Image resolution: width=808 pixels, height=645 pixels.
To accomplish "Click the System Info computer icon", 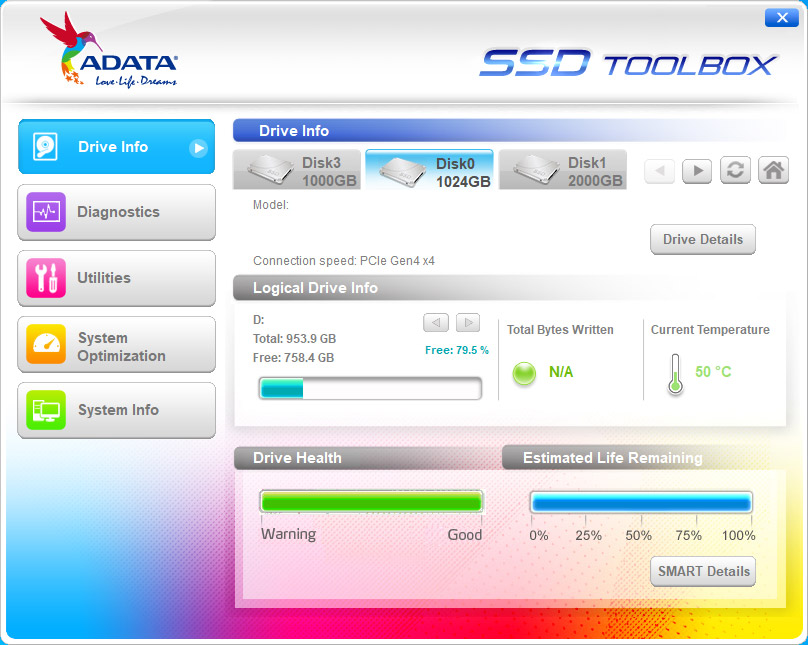I will point(46,410).
